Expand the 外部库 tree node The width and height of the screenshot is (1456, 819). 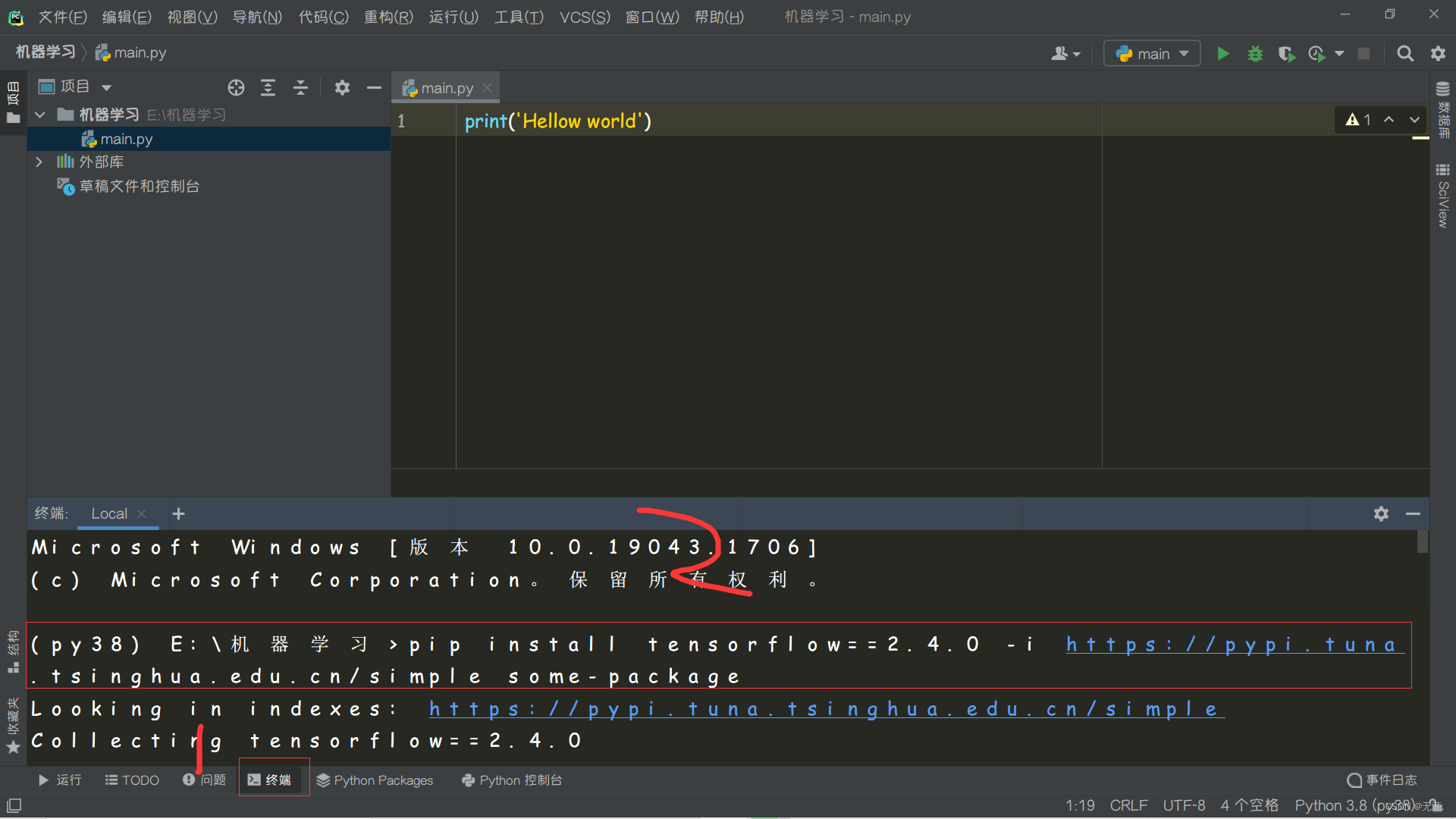(39, 162)
